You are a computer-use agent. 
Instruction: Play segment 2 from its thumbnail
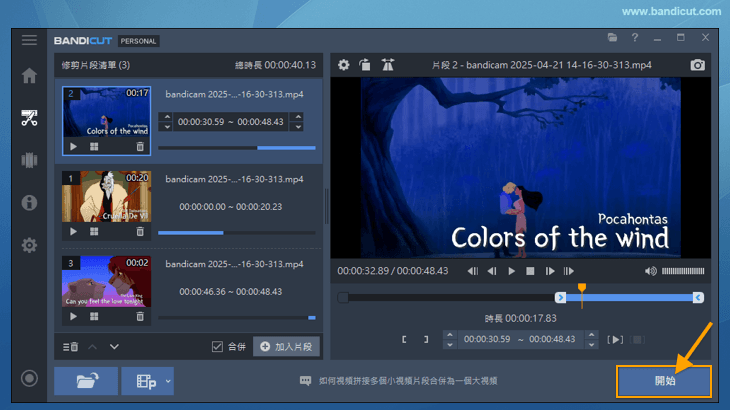pyautogui.click(x=73, y=147)
